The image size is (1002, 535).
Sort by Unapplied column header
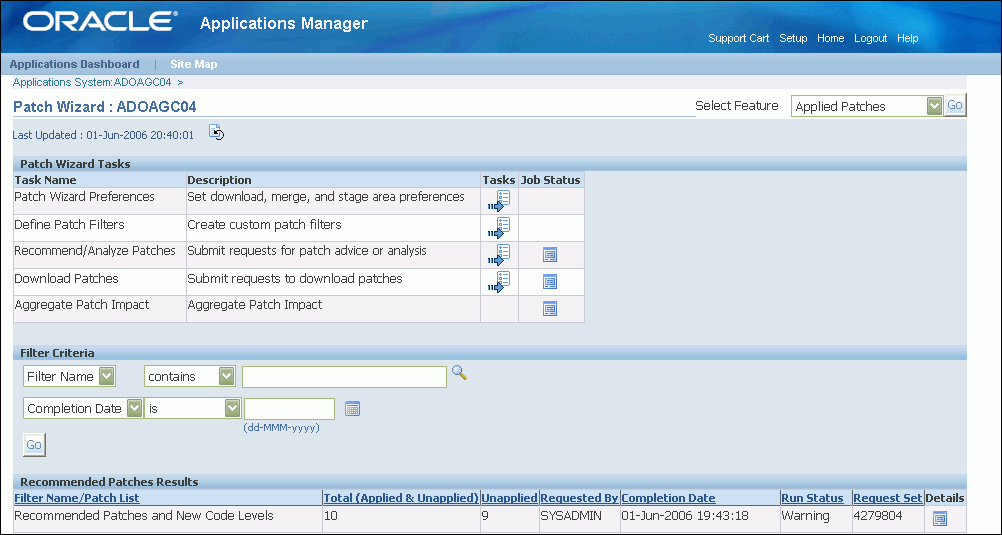point(509,498)
